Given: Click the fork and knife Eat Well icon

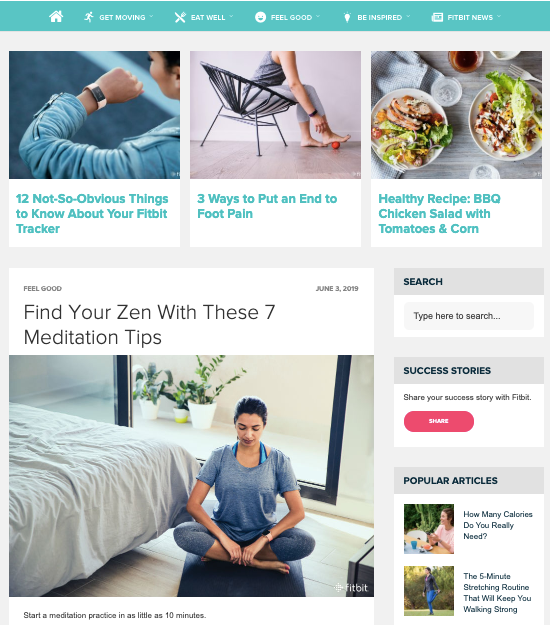Looking at the screenshot, I should point(180,17).
